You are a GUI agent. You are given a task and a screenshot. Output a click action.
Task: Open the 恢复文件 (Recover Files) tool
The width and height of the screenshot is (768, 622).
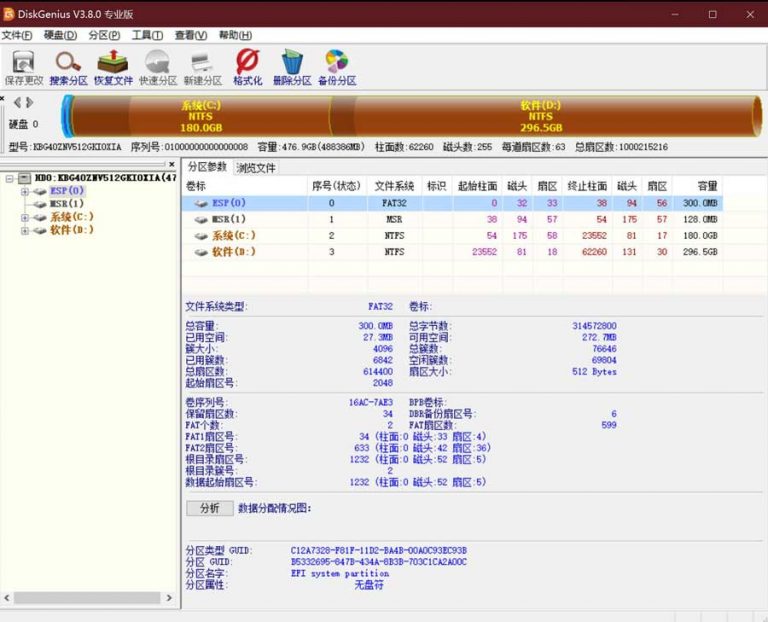click(112, 66)
